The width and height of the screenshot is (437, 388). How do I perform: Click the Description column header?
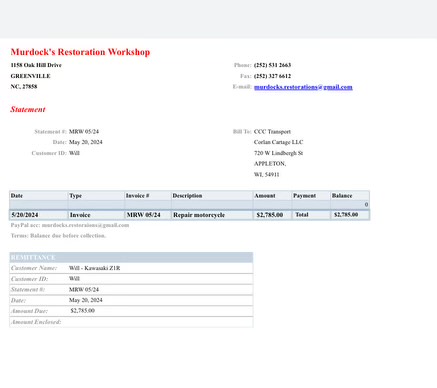187,196
